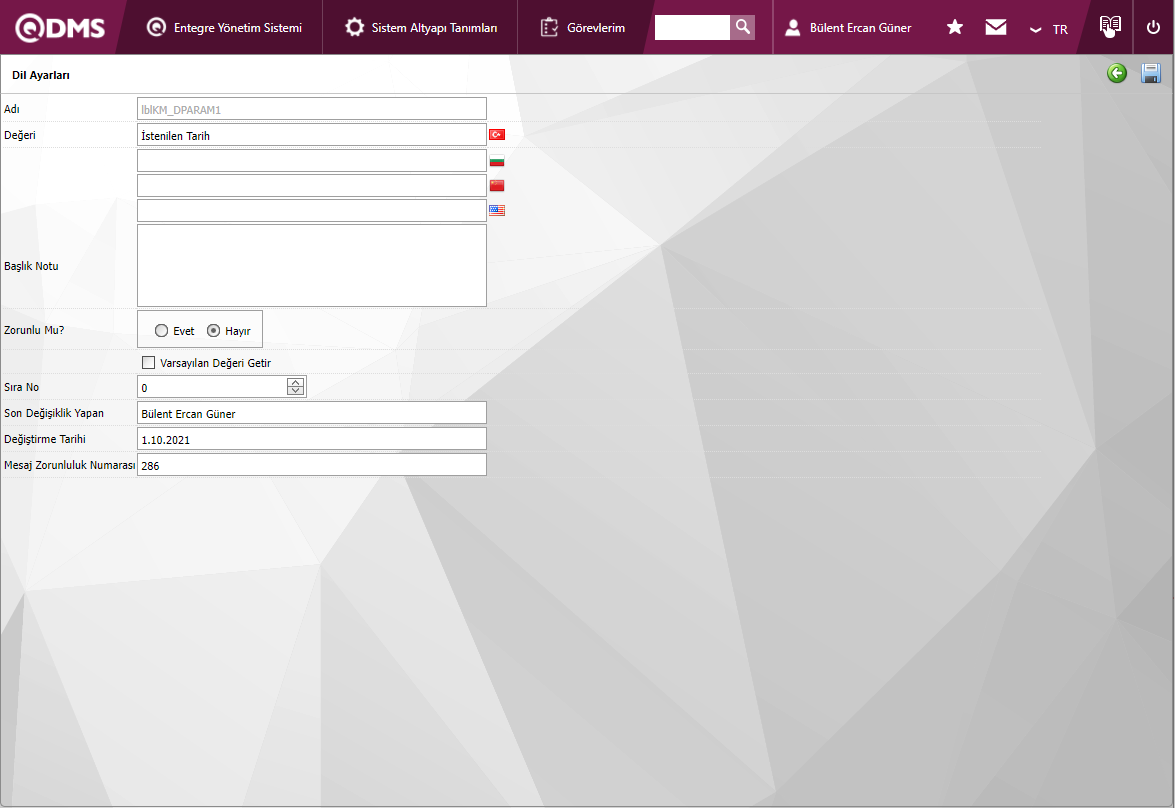The width and height of the screenshot is (1175, 808).
Task: Click the Entegre Yönetim Sistemi circle icon
Action: [x=156, y=27]
